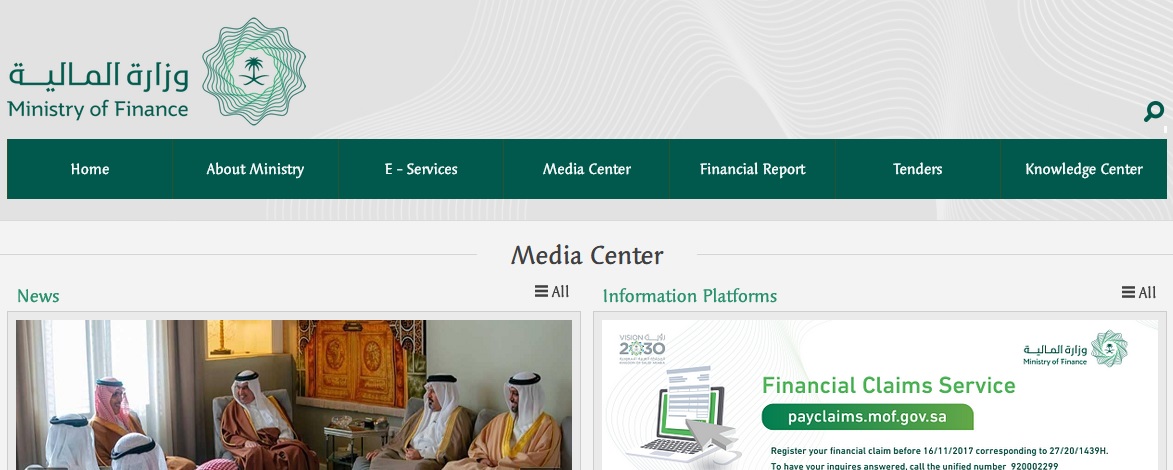Image resolution: width=1173 pixels, height=470 pixels.
Task: Open the E - Services menu
Action: tap(421, 169)
